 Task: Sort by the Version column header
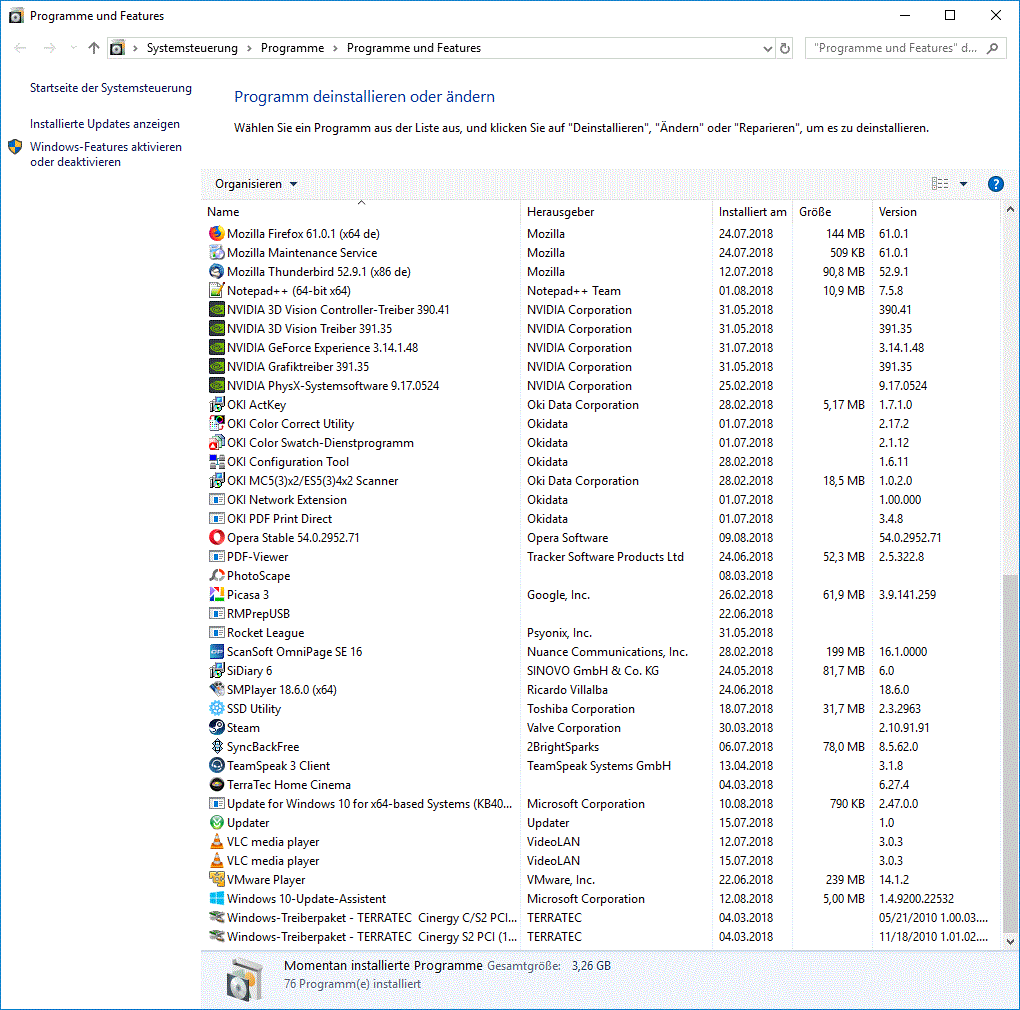pyautogui.click(x=935, y=211)
